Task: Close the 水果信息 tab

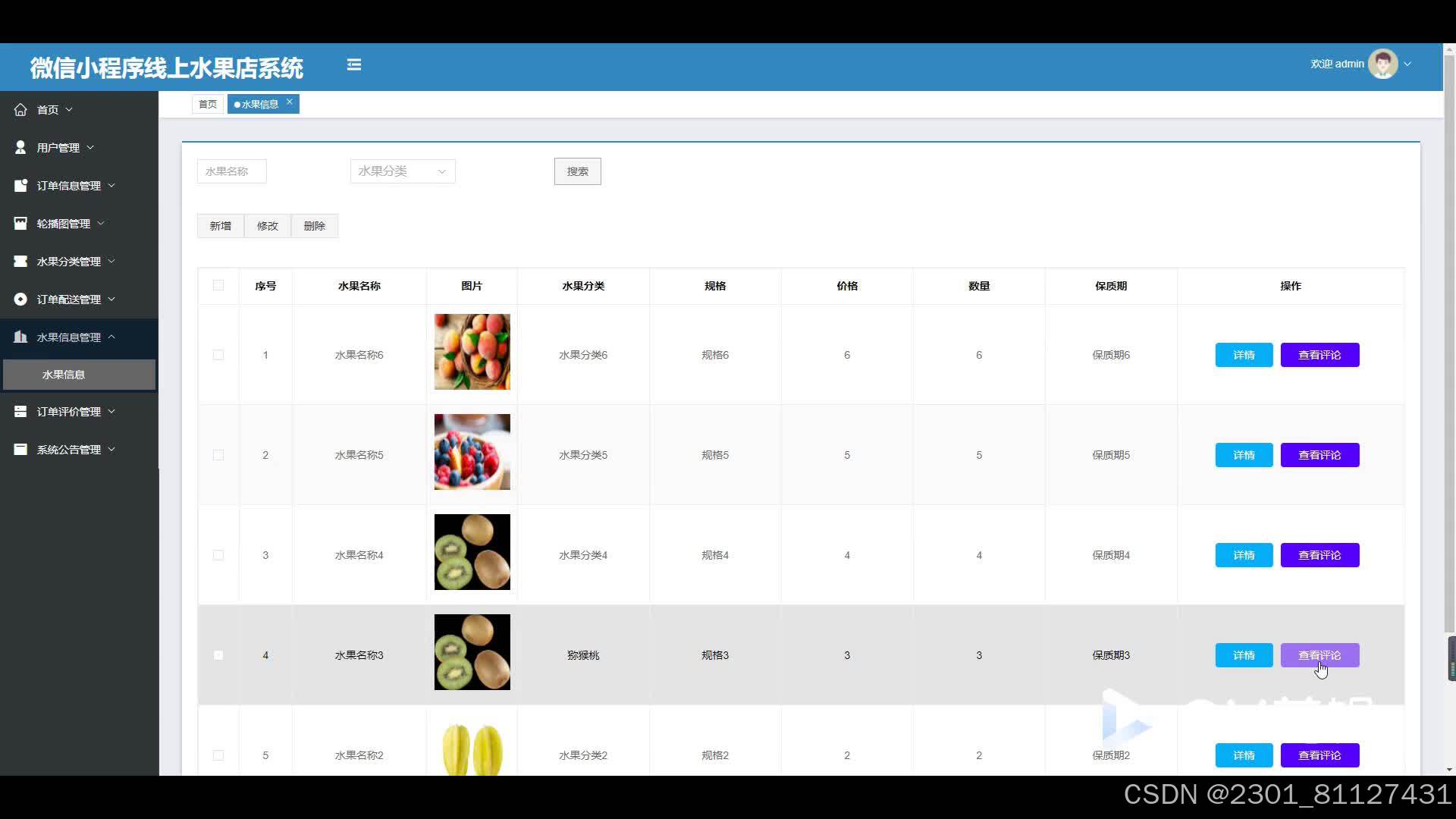Action: (x=289, y=102)
